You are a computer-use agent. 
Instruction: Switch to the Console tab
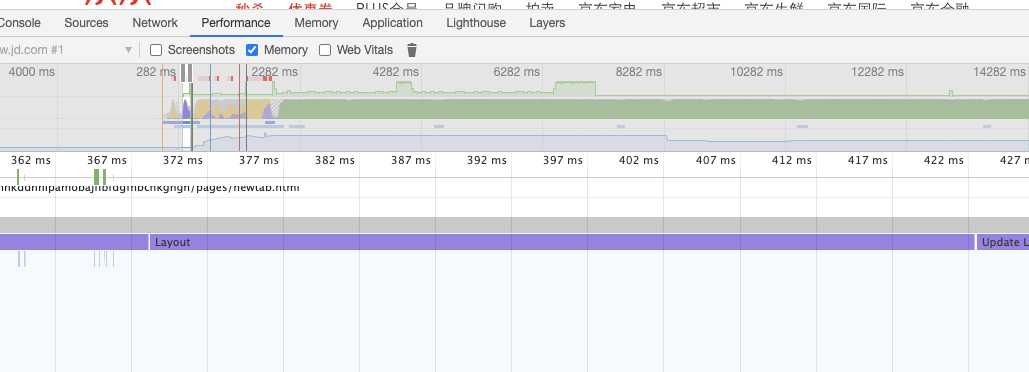[x=20, y=23]
